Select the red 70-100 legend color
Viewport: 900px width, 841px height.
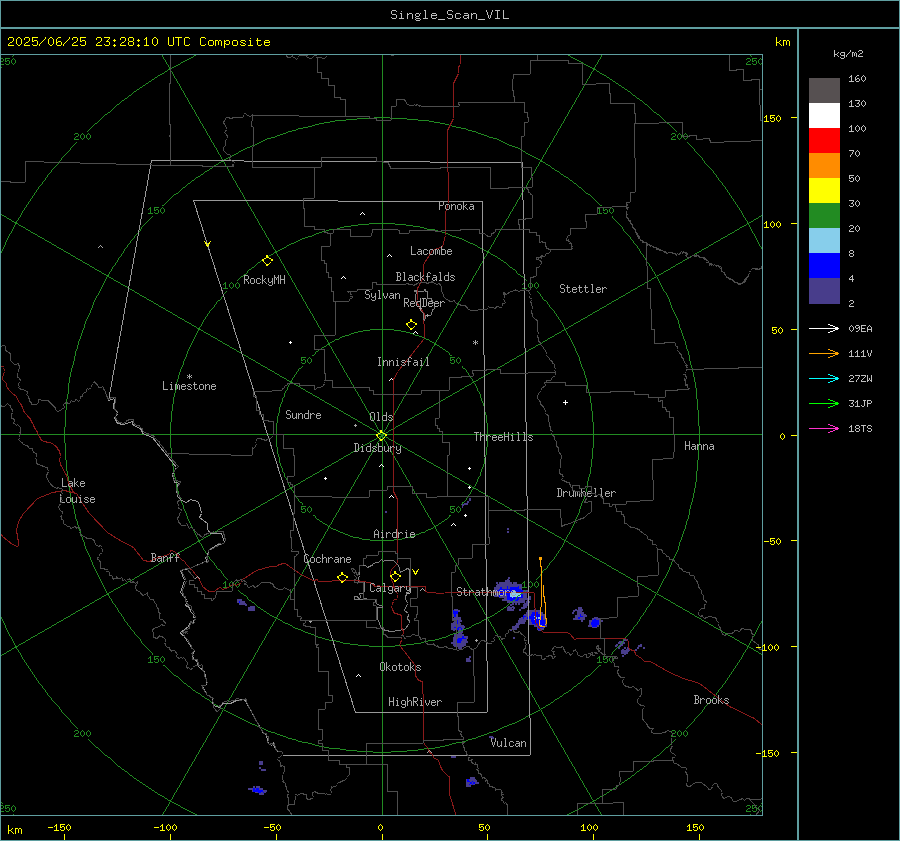(824, 141)
